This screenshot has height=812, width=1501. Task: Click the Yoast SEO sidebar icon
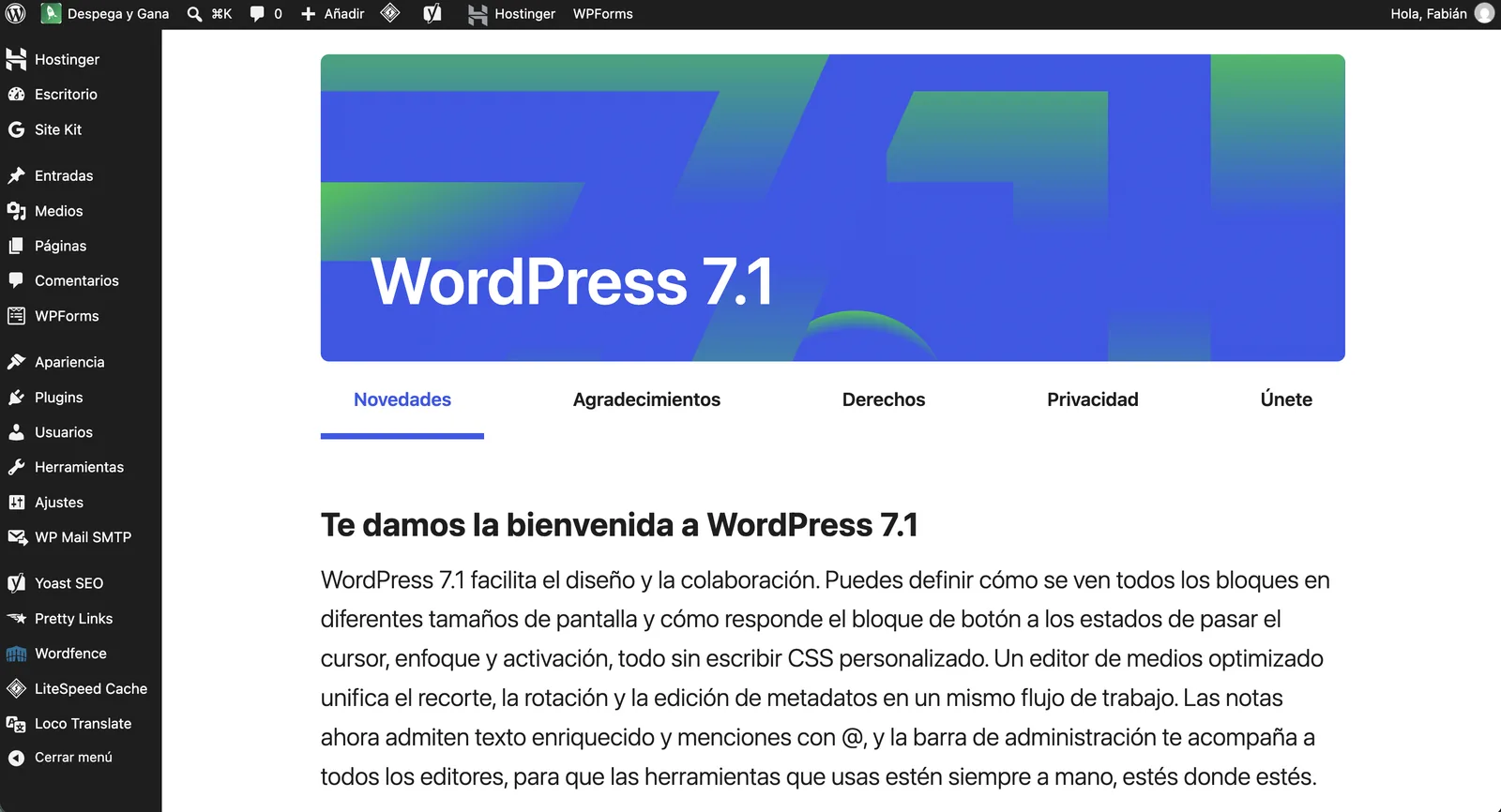[x=16, y=583]
